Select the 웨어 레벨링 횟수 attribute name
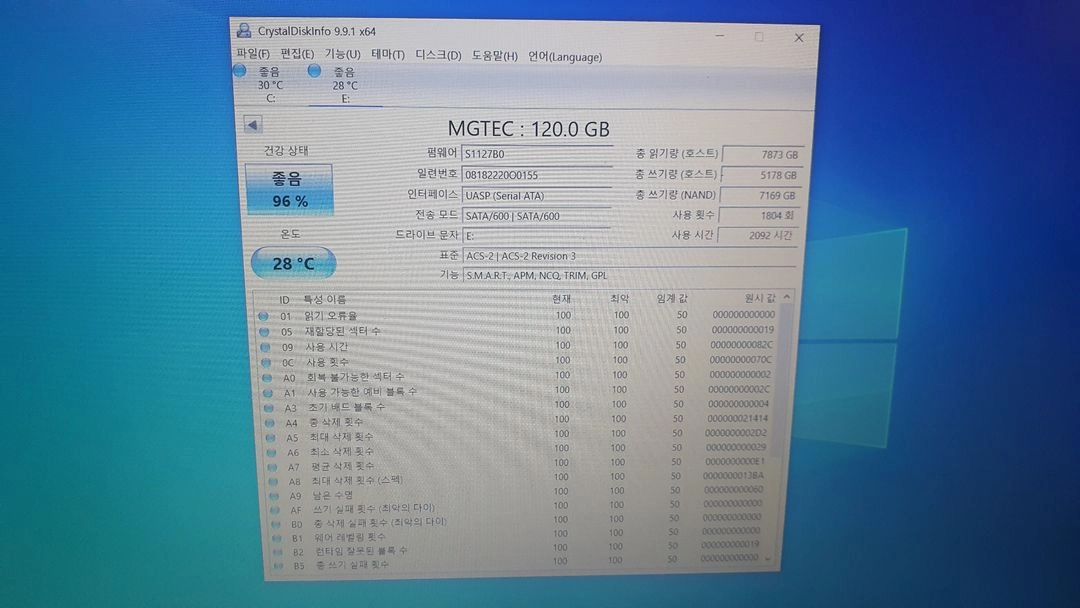The height and width of the screenshot is (608, 1080). [x=351, y=537]
